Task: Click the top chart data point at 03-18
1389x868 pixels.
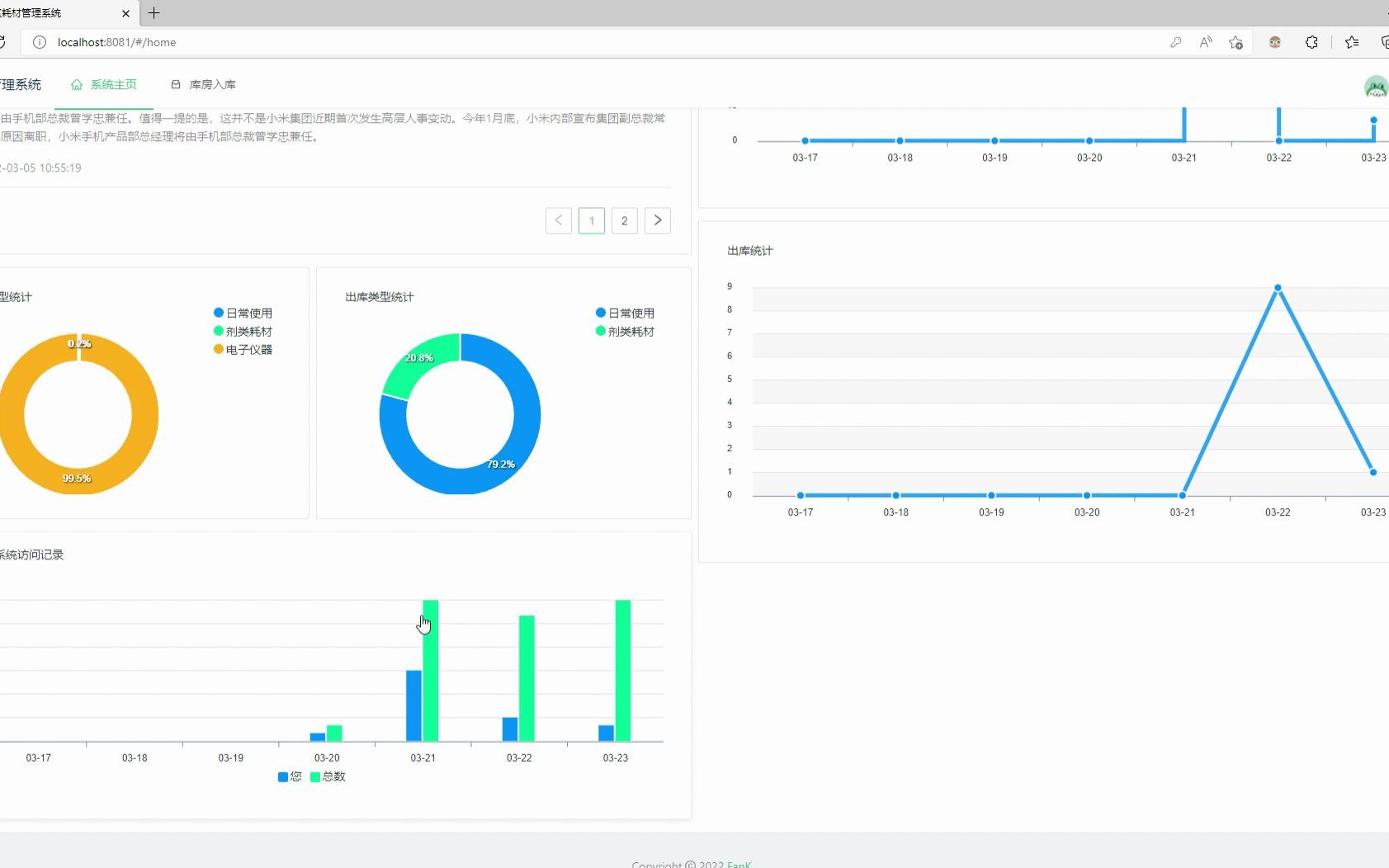Action: [900, 140]
